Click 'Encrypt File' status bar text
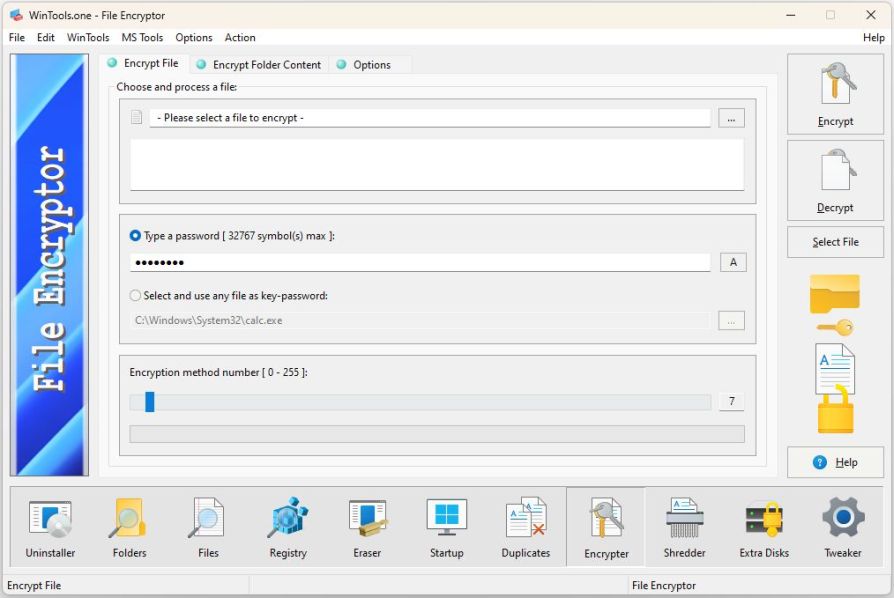The width and height of the screenshot is (894, 598). 34,585
